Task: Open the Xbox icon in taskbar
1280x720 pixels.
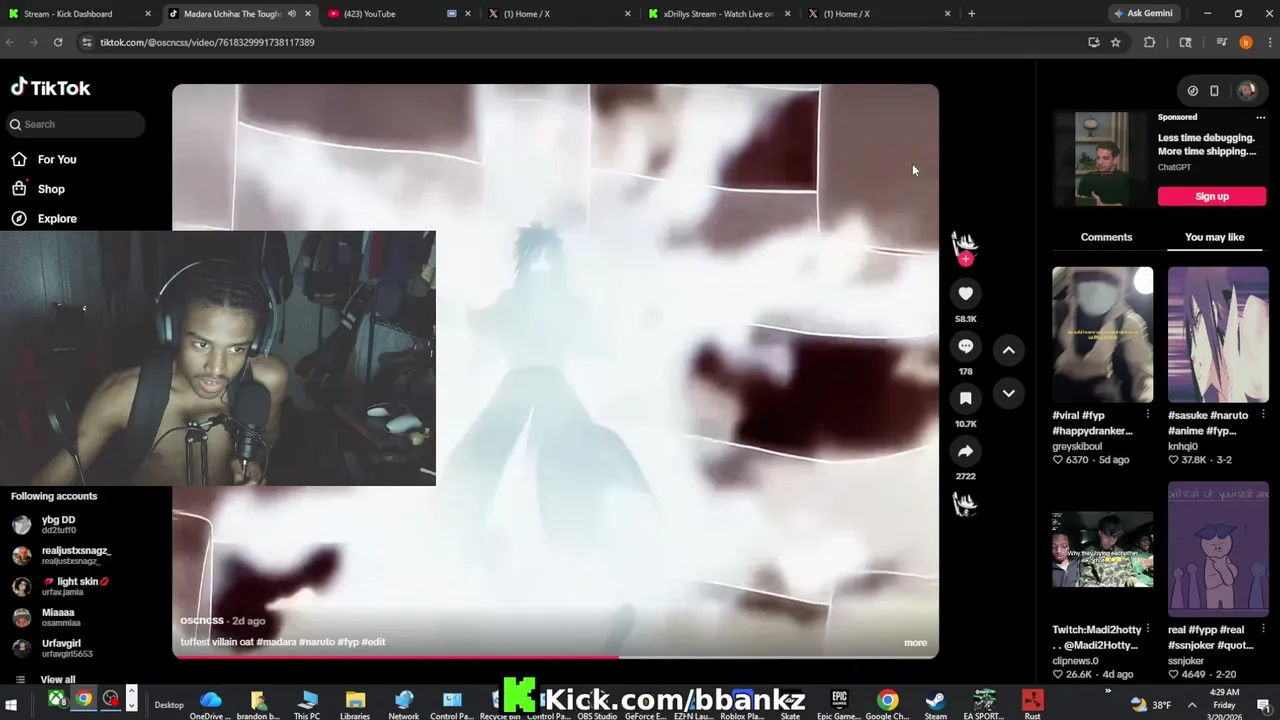Action: point(58,699)
